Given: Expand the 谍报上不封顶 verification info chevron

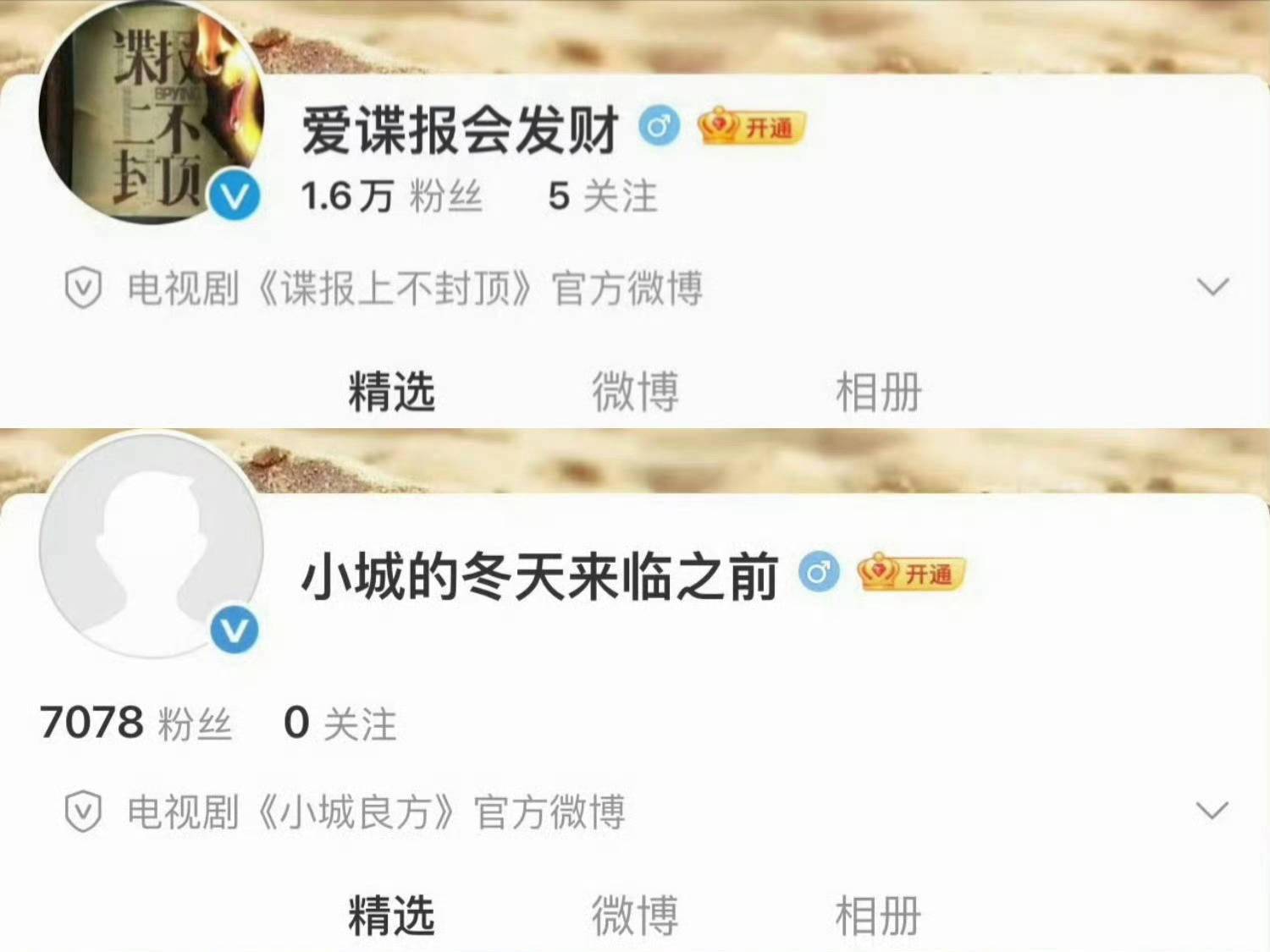Looking at the screenshot, I should click(x=1212, y=287).
